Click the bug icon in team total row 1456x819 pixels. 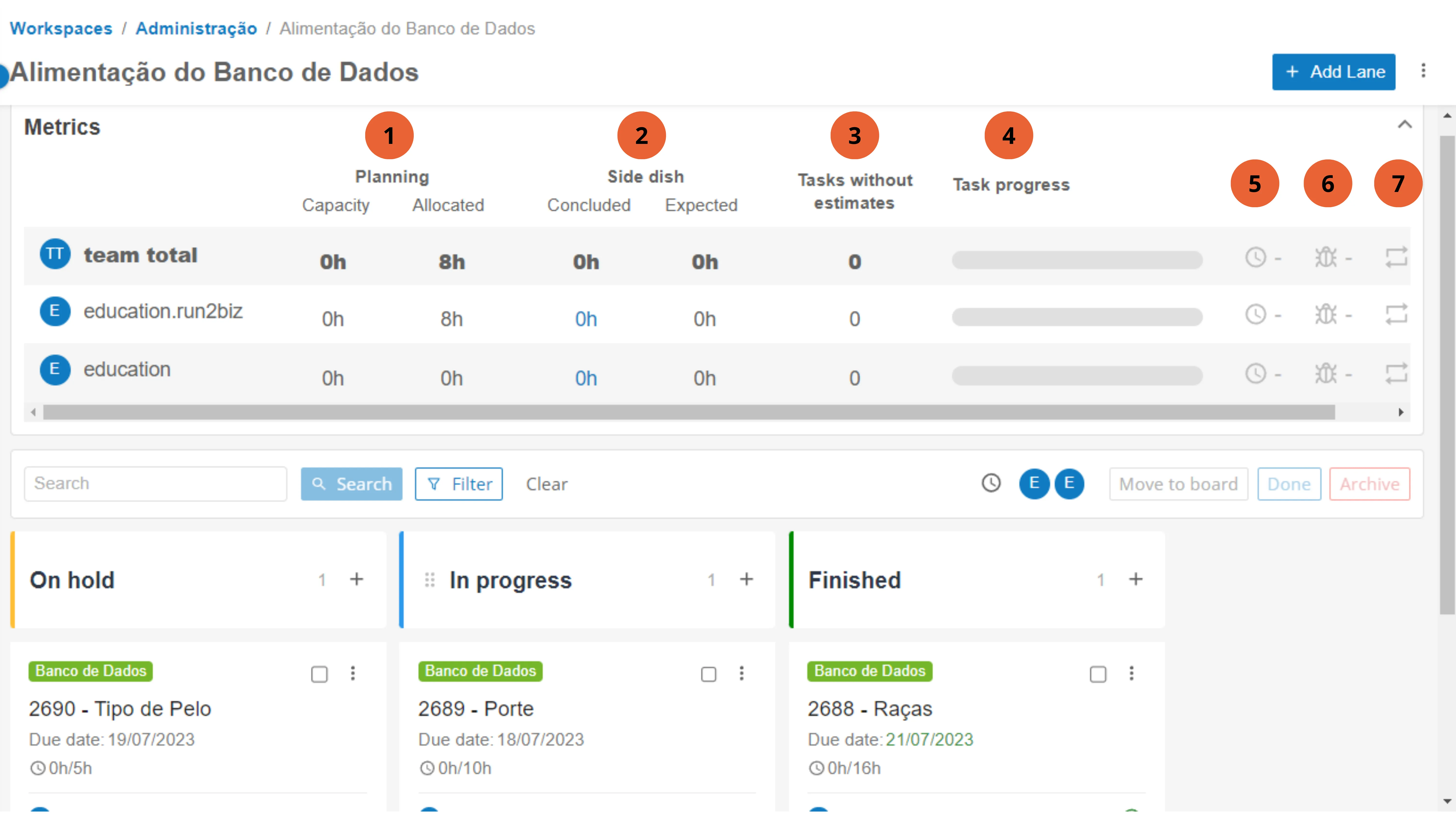1325,257
